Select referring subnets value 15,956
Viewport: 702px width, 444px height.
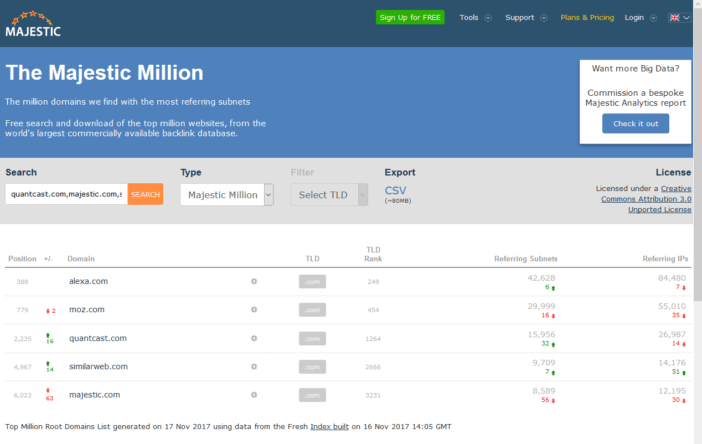541,334
